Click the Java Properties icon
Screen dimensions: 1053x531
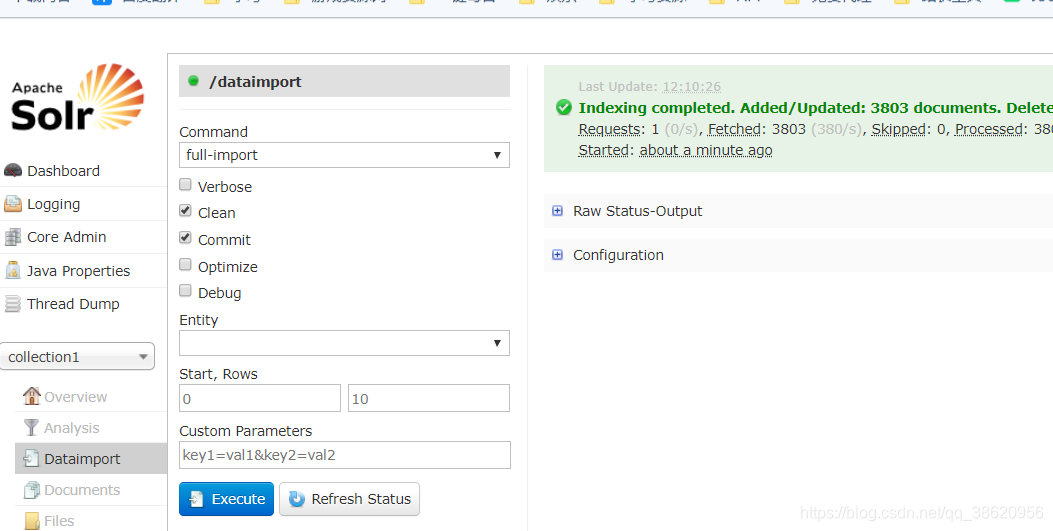pos(13,271)
